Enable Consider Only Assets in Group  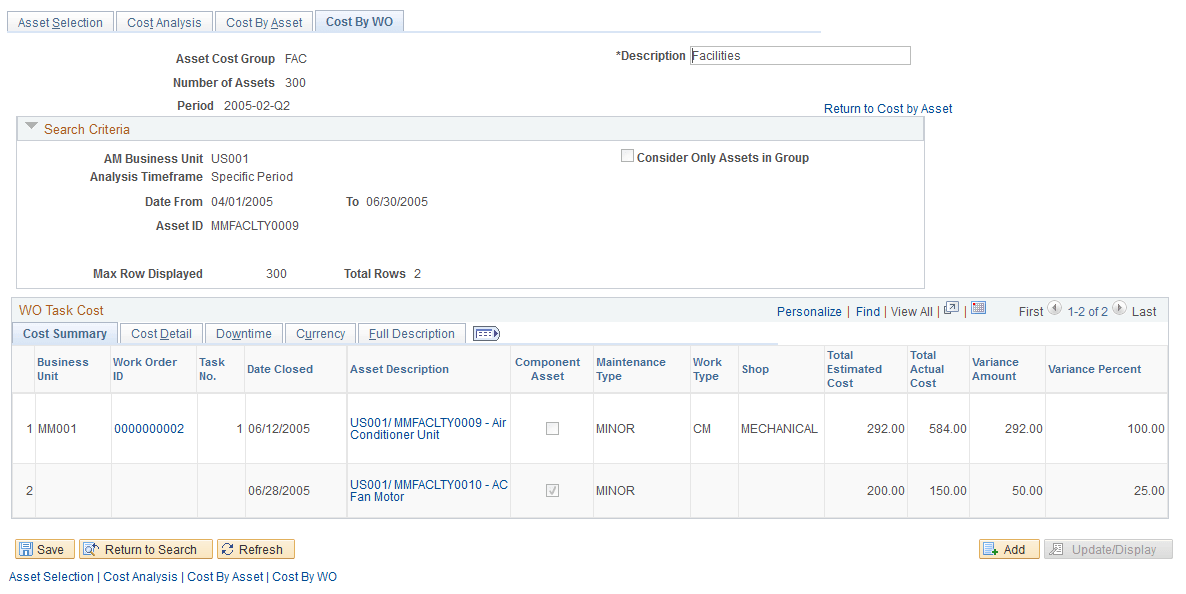pyautogui.click(x=628, y=155)
